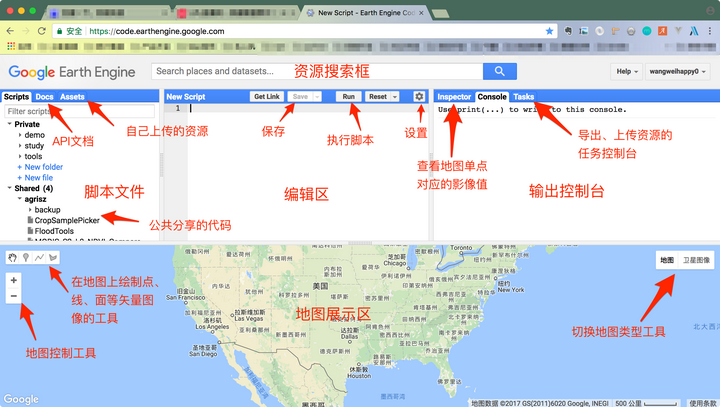The height and width of the screenshot is (407, 720).
Task: Create a New folder
Action: click(x=40, y=167)
